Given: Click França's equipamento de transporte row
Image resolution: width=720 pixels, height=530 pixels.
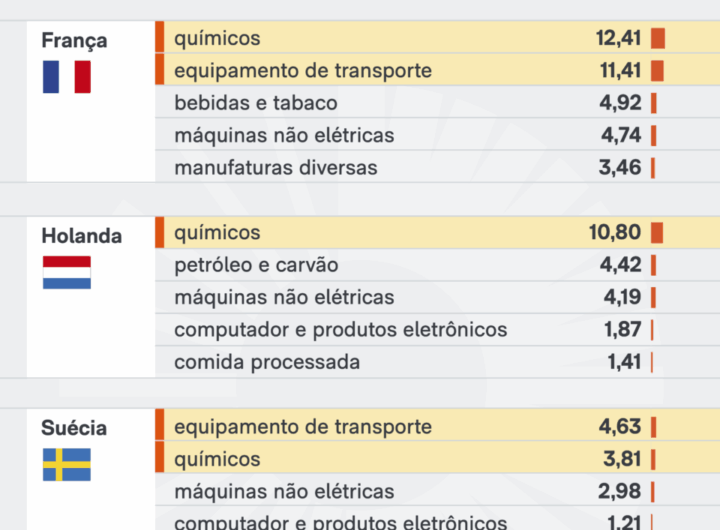Looking at the screenshot, I should (303, 71).
